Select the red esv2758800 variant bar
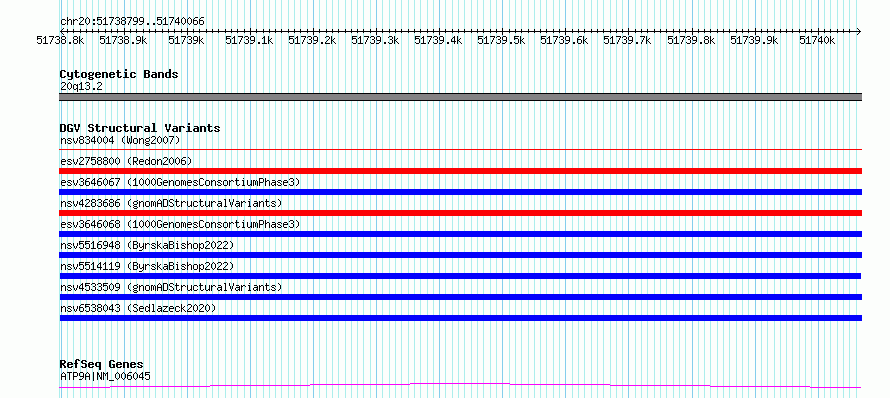Viewport: 890px width, 398px height. click(460, 171)
